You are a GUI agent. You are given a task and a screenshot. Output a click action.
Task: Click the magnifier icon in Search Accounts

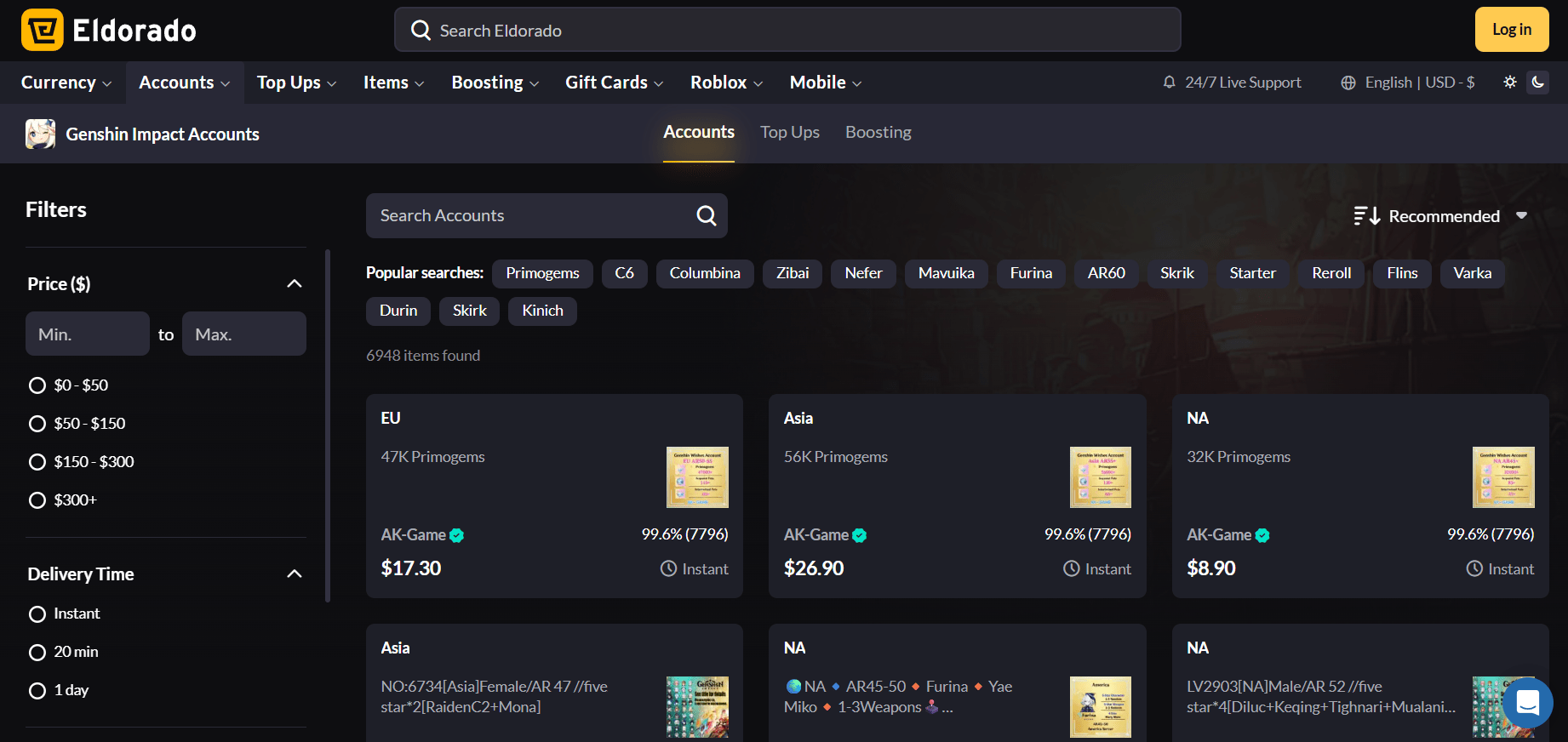[706, 216]
